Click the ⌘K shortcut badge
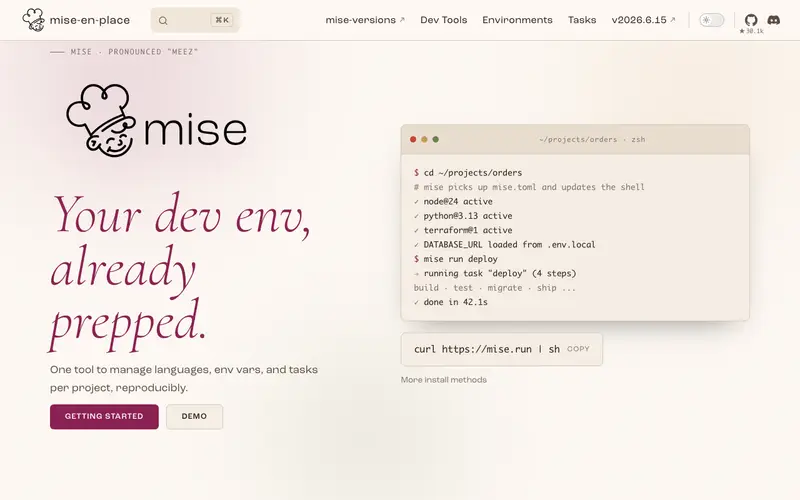 (222, 20)
